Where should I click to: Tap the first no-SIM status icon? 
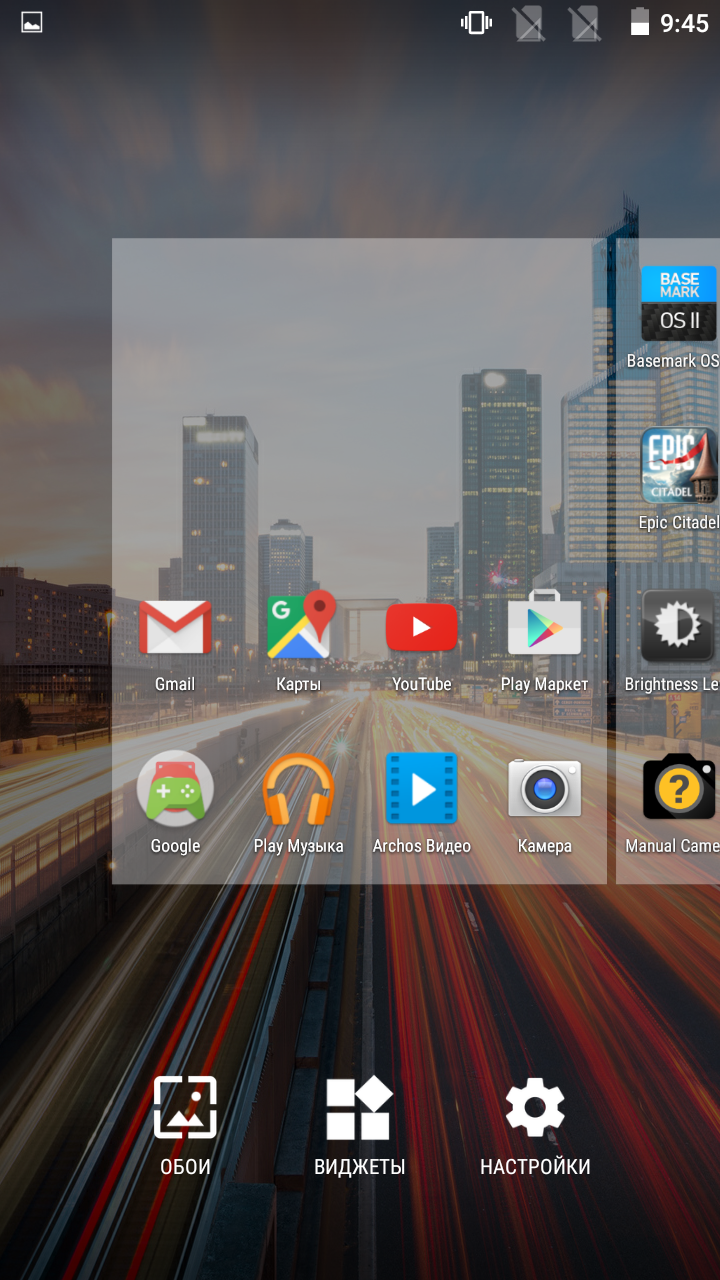tap(530, 22)
